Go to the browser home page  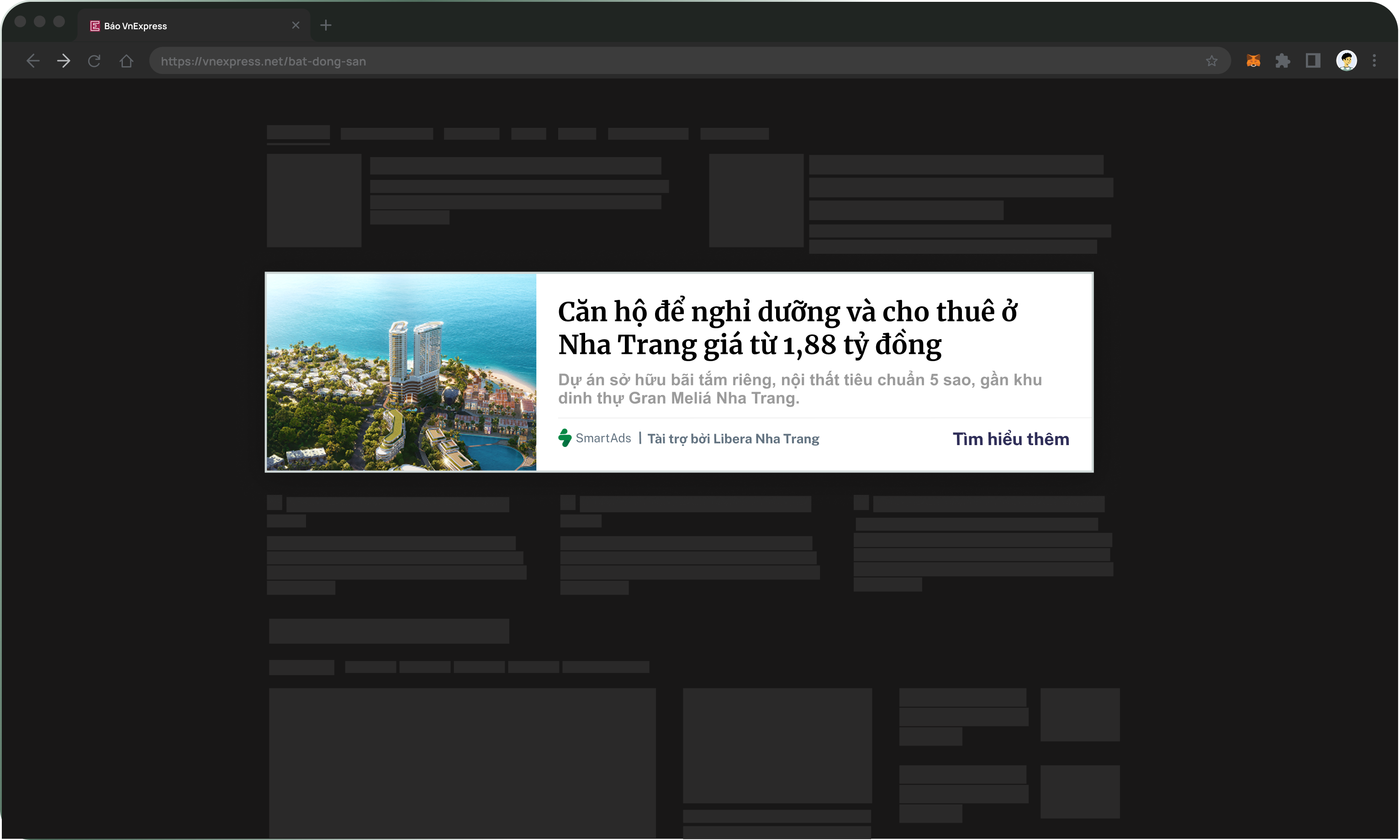(x=126, y=61)
